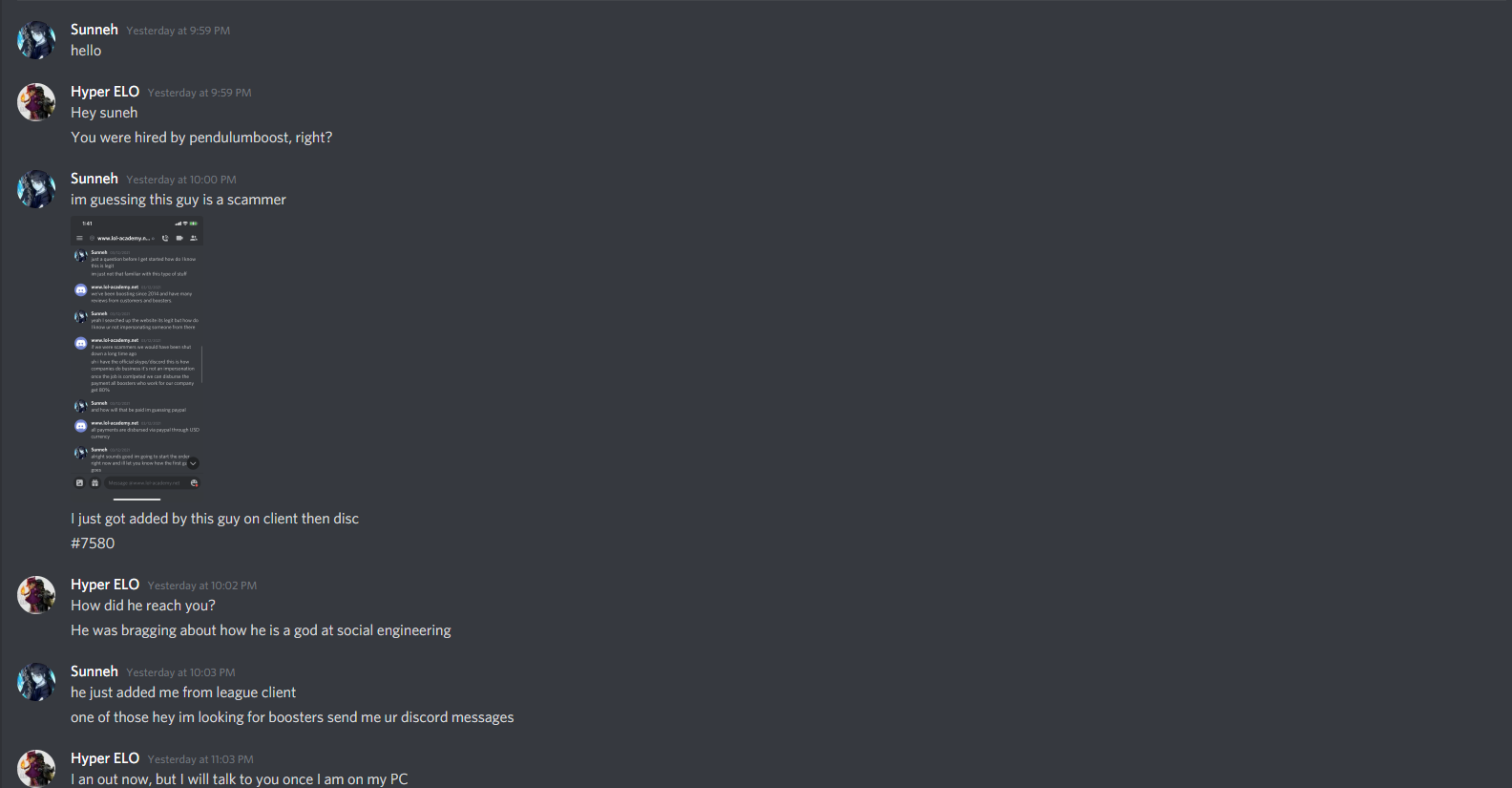Image resolution: width=1512 pixels, height=788 pixels.
Task: Select the Sunneh name above the league client message
Action: click(94, 671)
